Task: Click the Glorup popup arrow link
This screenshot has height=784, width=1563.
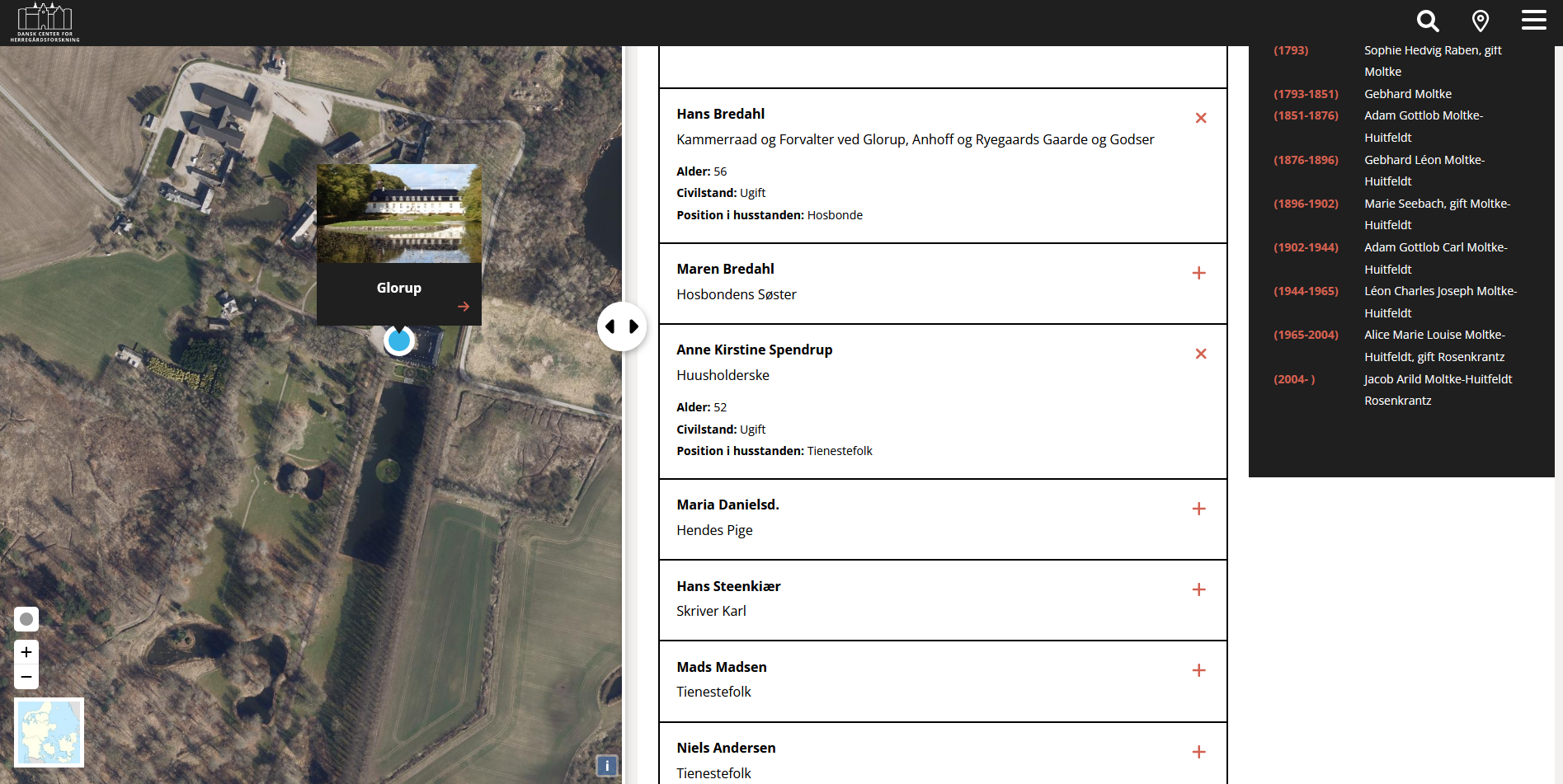Action: [x=464, y=307]
